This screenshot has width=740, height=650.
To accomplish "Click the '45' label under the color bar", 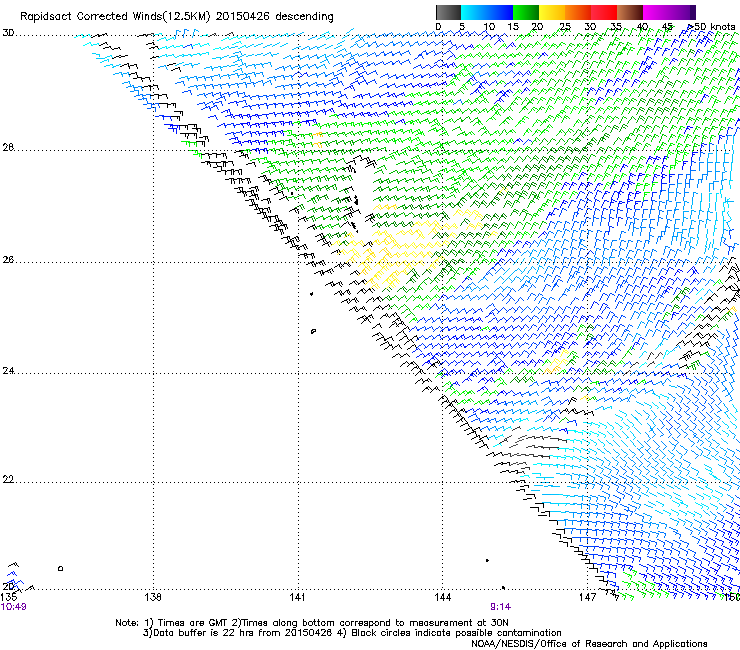I will click(x=667, y=26).
